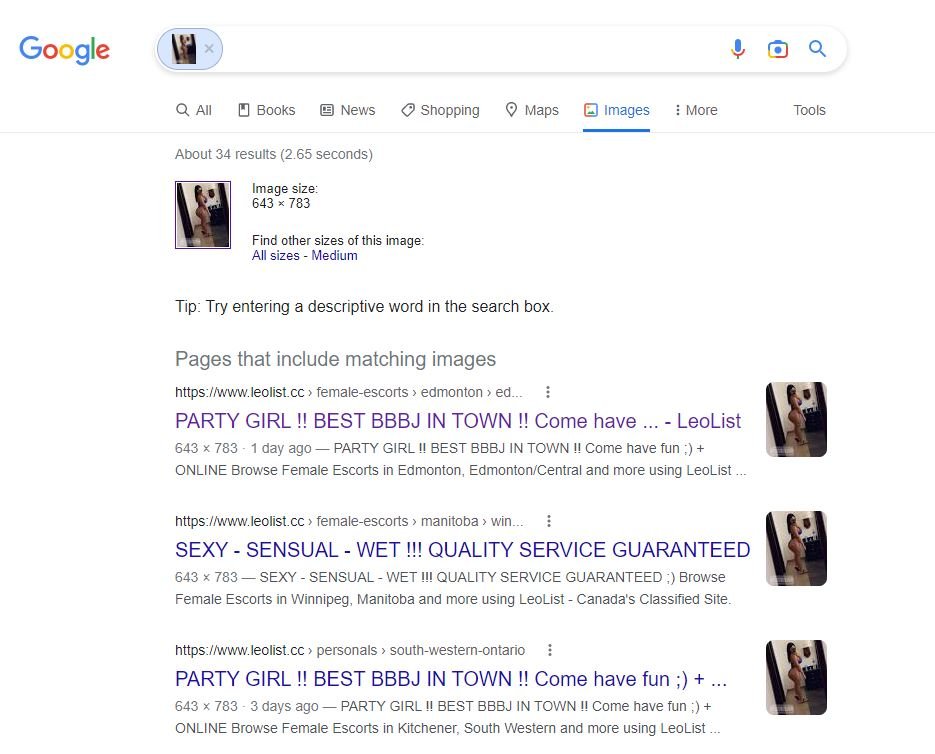Click the leolist.cc edmonton URL breadcrumb
This screenshot has height=754, width=935.
coord(348,392)
